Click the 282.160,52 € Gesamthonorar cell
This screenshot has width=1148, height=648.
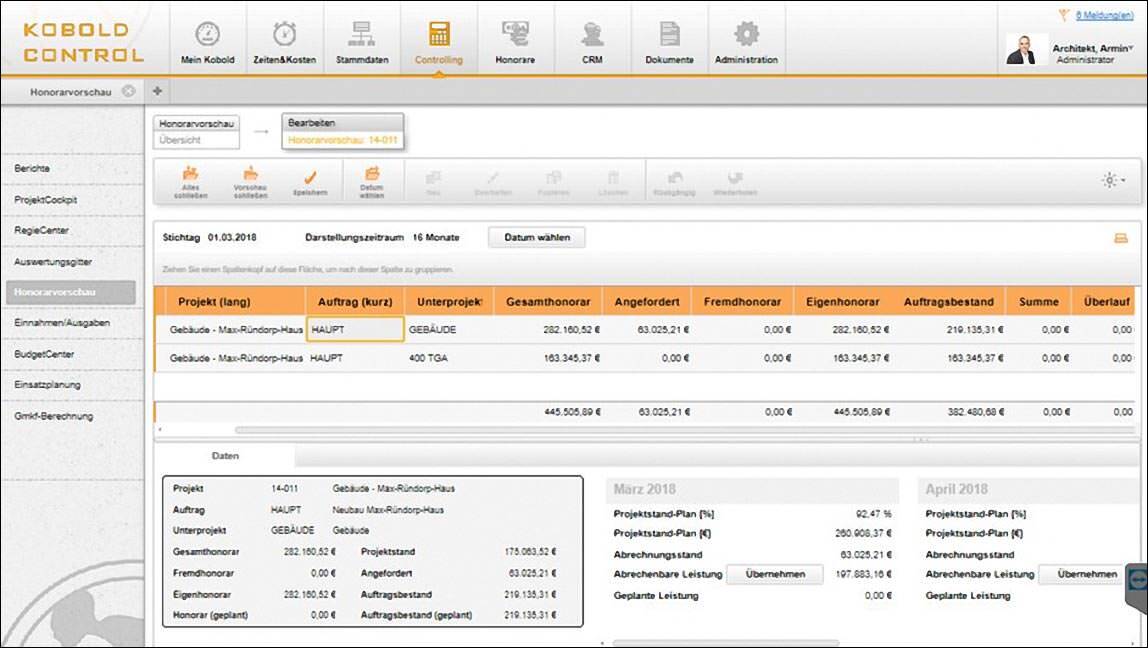click(x=548, y=329)
